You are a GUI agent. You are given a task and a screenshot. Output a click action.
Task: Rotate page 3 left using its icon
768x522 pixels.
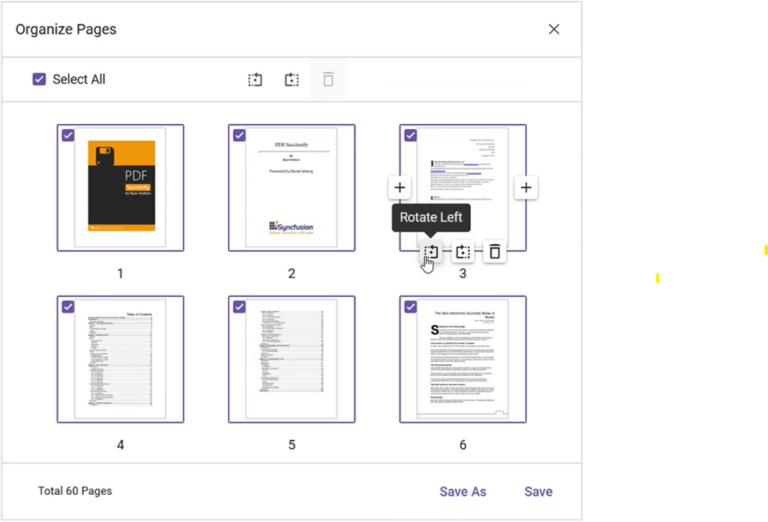pos(431,252)
